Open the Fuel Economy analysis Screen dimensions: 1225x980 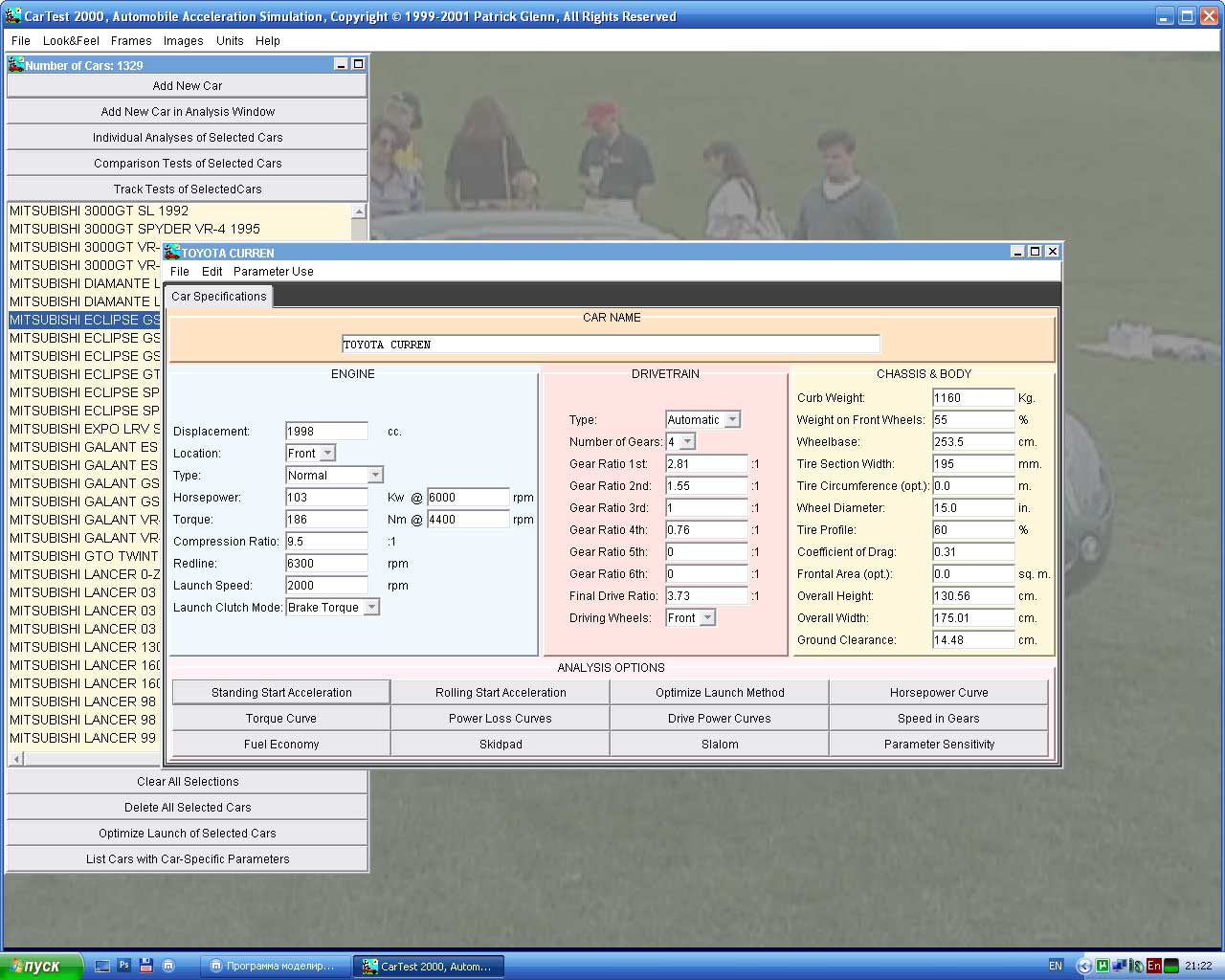click(281, 744)
